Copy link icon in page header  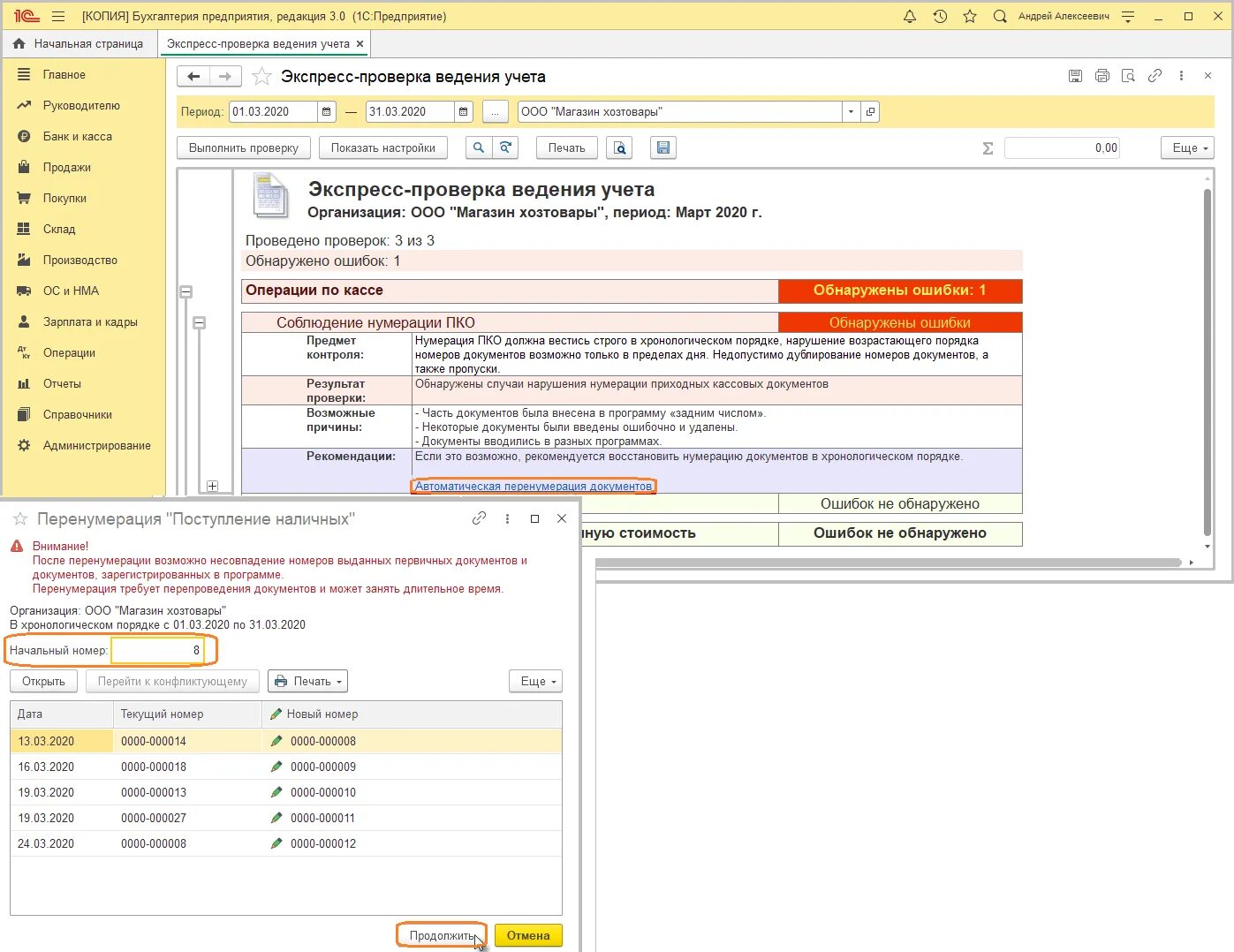pyautogui.click(x=1155, y=76)
